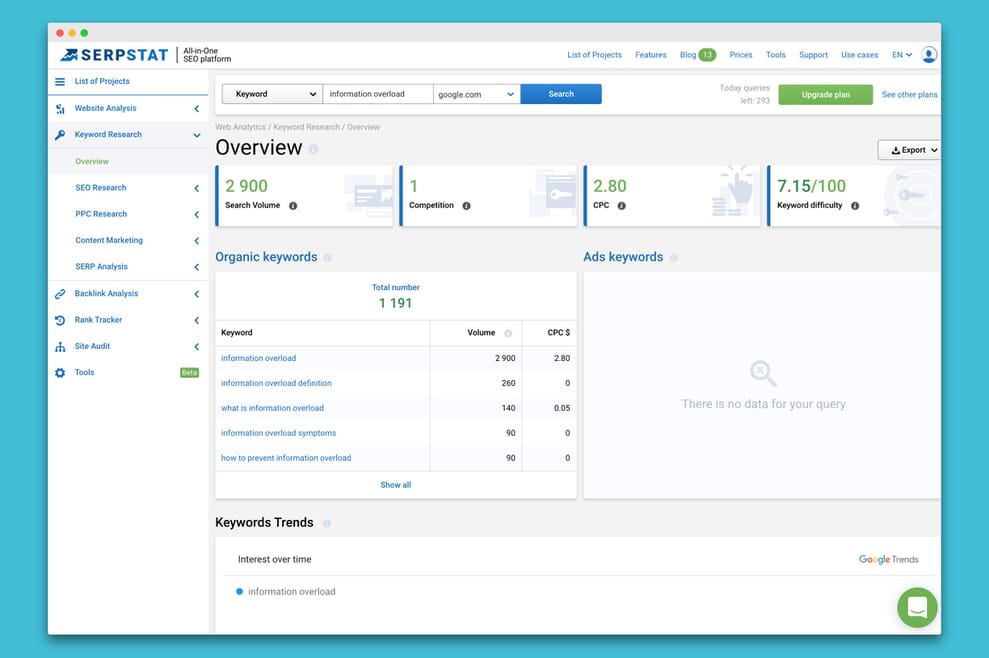
Task: Open the what is information overload keyword link
Action: (272, 408)
